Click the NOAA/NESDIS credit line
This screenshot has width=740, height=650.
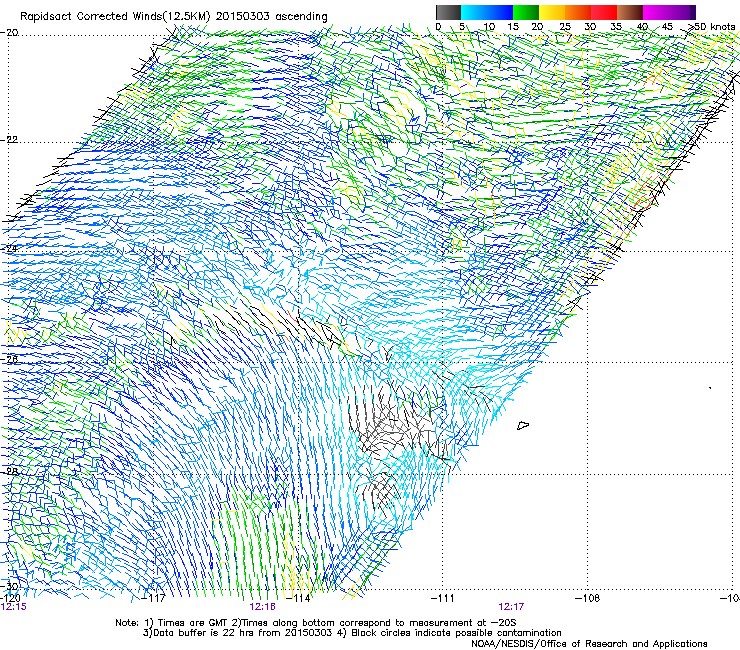pos(589,644)
